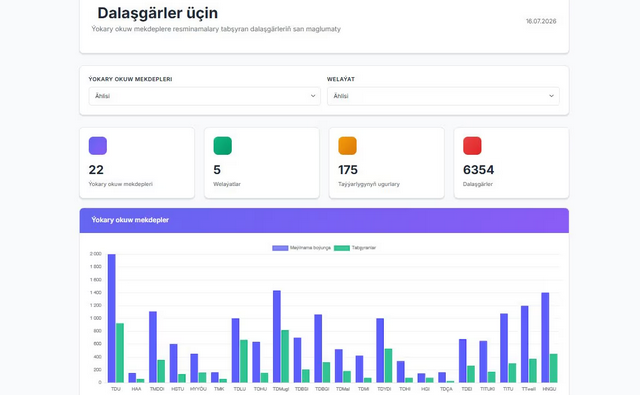Screen dimensions: 640x395
Task: Click the purple Ýokary okuw mekdepleri card icon
Action: point(98,146)
